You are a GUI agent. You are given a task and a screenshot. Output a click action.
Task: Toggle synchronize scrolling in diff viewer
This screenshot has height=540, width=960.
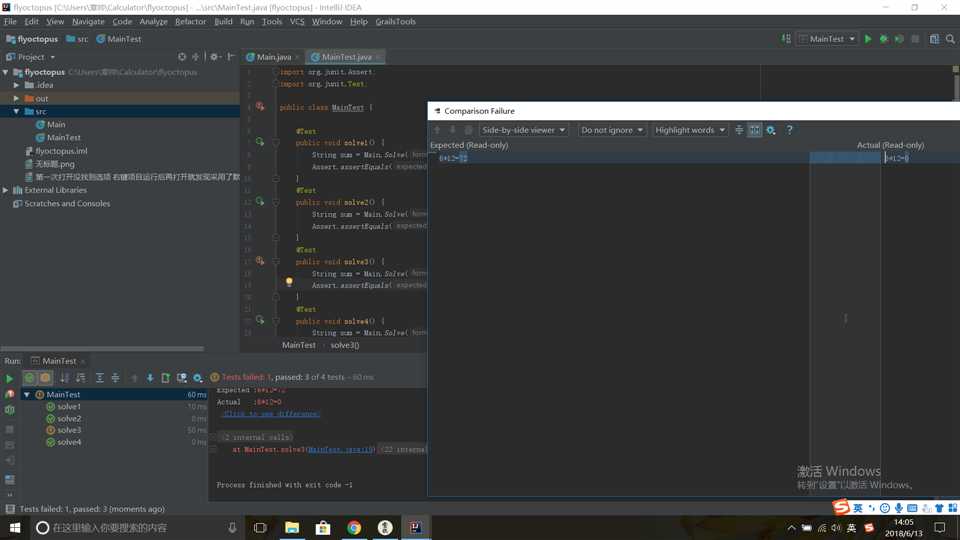754,130
